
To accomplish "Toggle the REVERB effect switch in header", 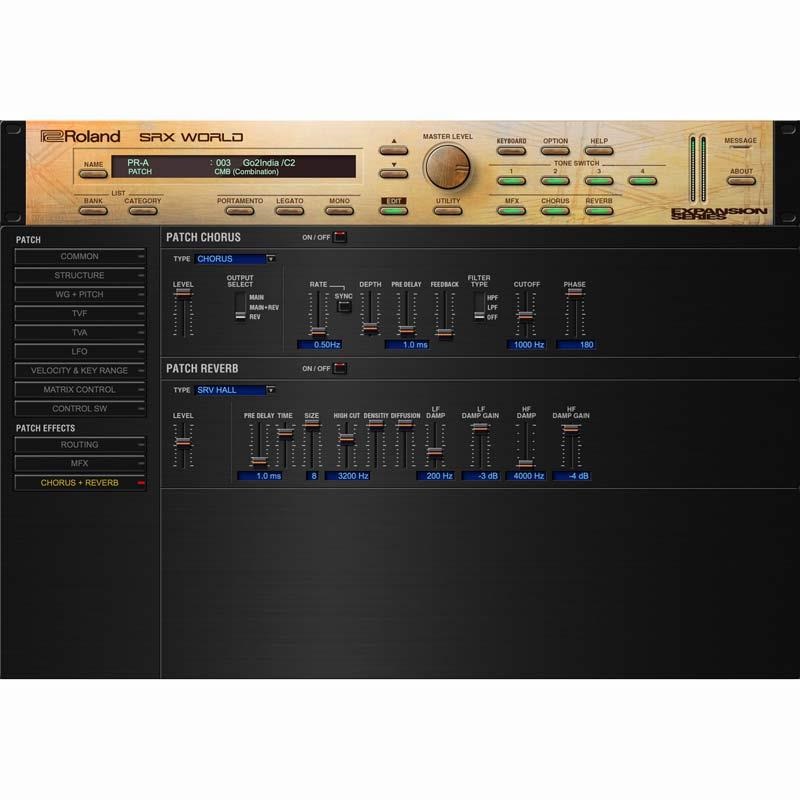I will (x=598, y=211).
